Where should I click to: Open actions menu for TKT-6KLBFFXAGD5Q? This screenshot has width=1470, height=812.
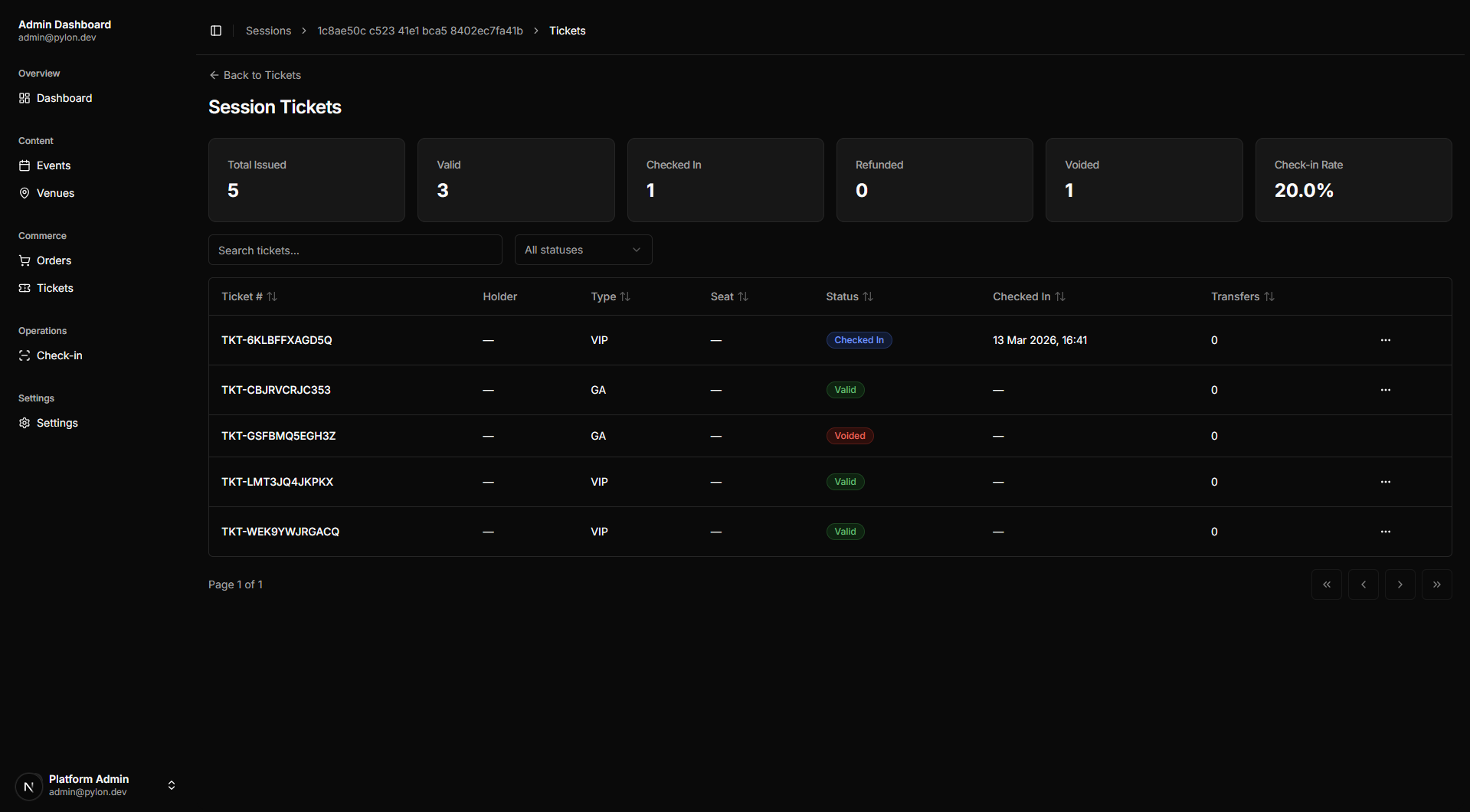1386,340
